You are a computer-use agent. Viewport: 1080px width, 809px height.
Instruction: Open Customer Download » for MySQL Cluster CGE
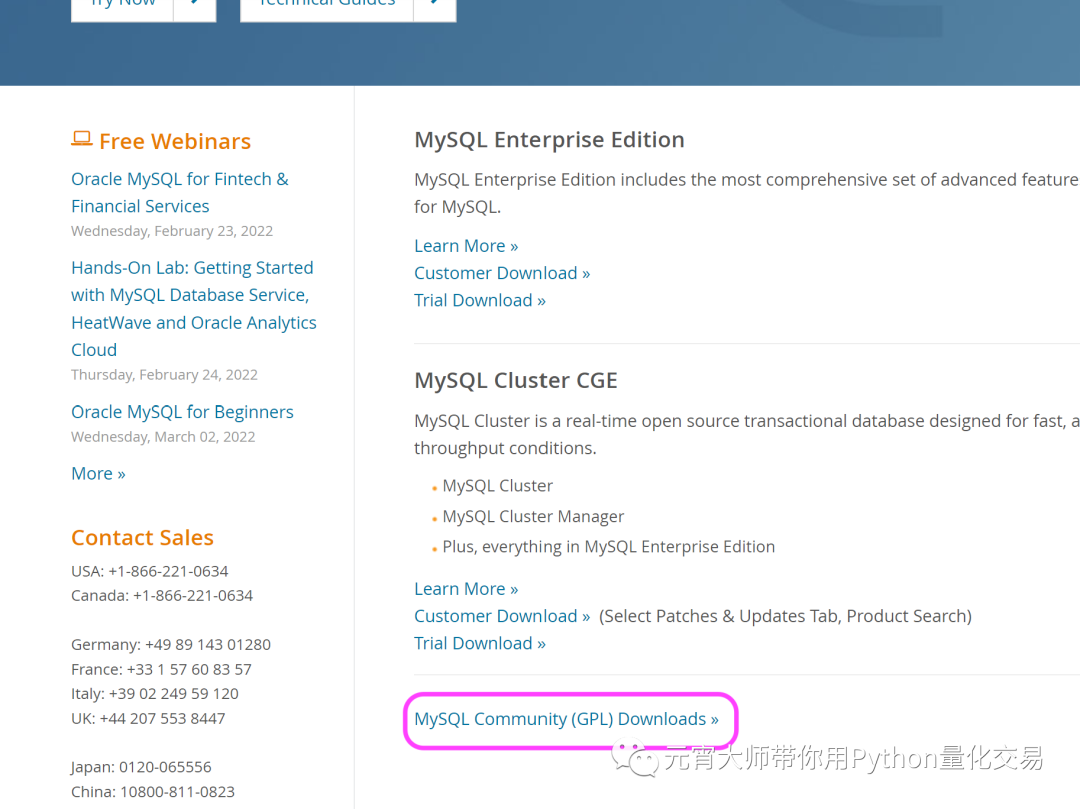click(x=502, y=616)
